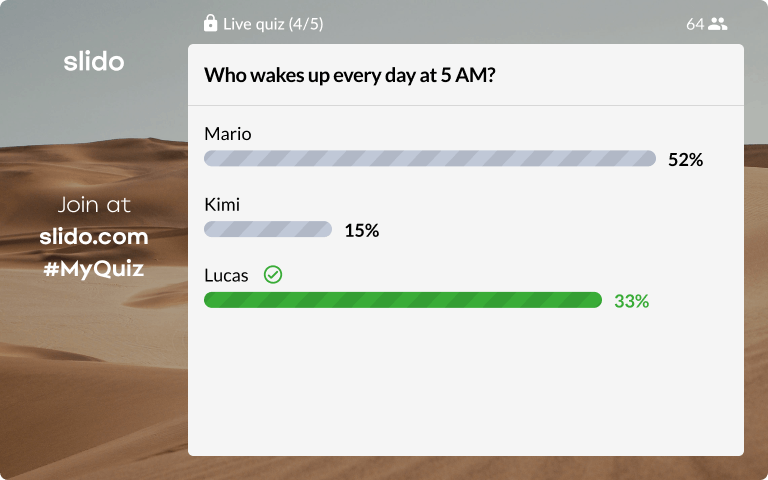The image size is (768, 480).
Task: Click the slido.com join link text
Action: click(94, 237)
